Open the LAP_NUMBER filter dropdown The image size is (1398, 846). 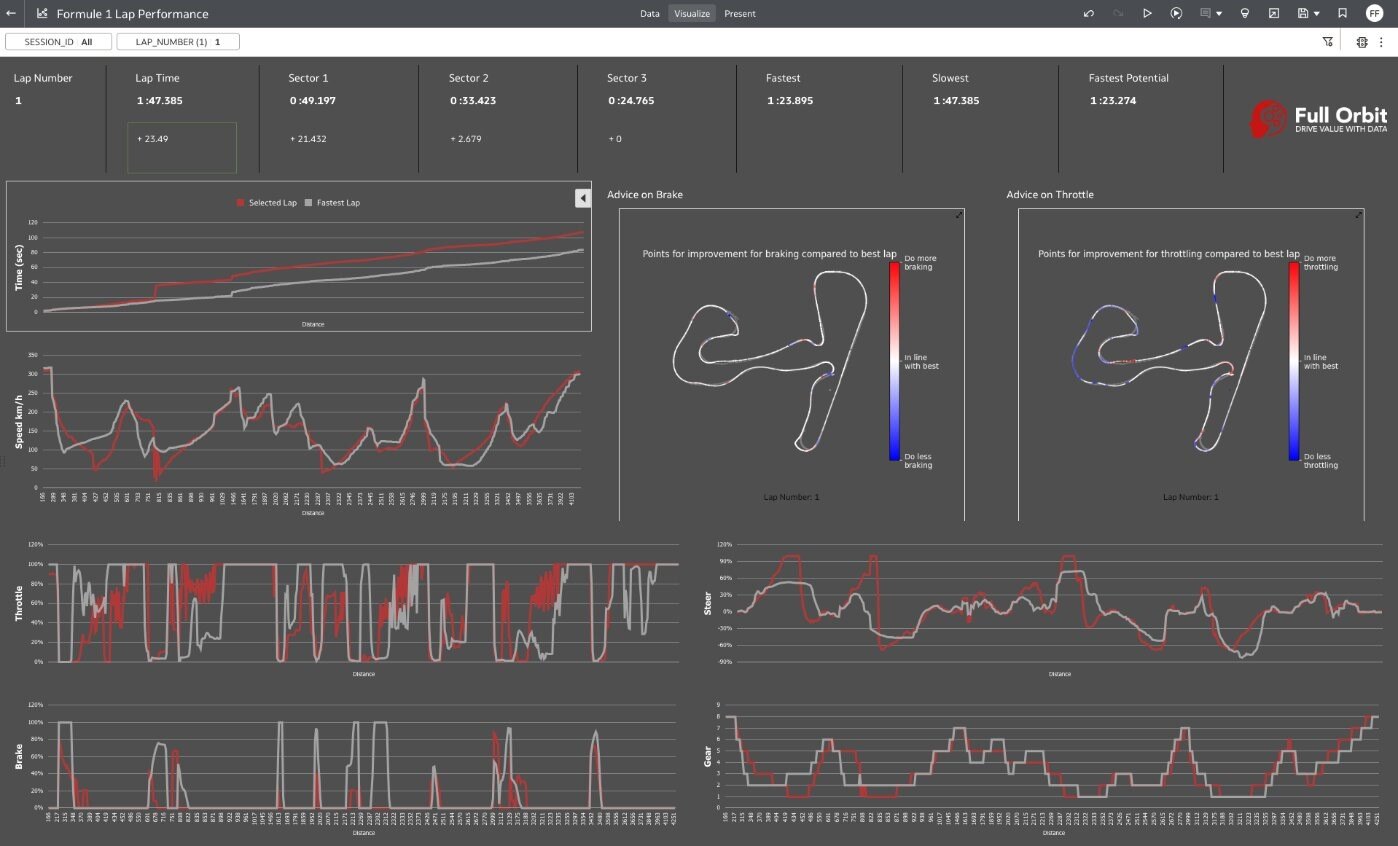point(178,41)
